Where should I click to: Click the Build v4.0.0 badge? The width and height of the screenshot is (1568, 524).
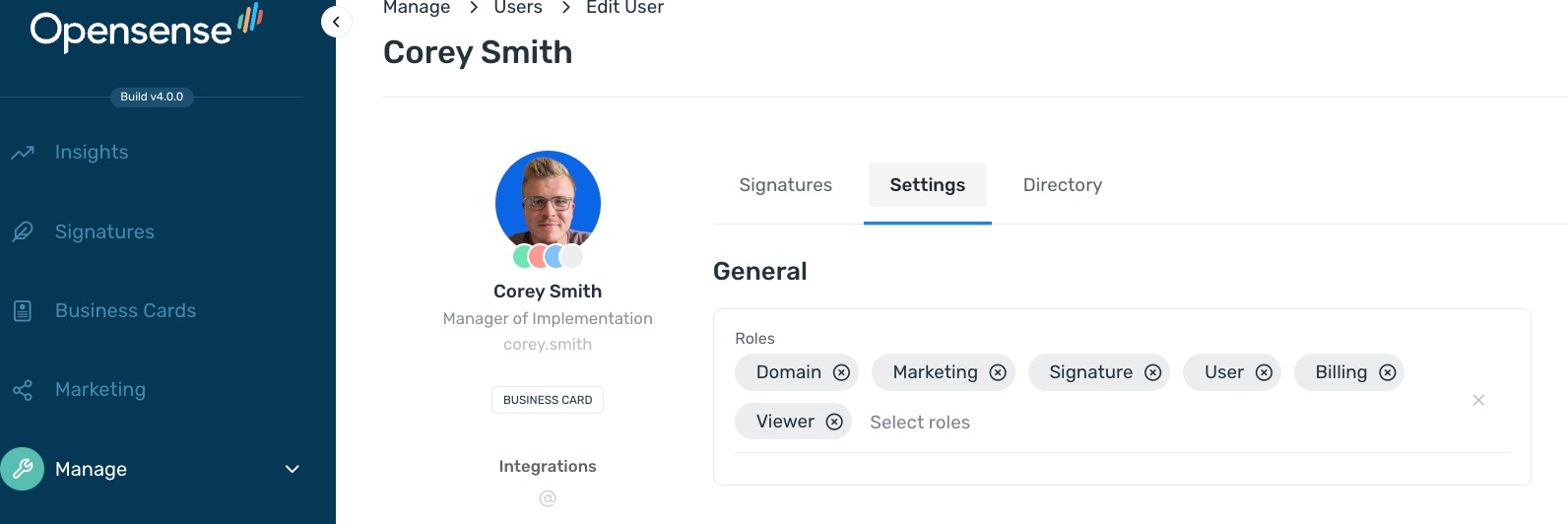[x=152, y=97]
